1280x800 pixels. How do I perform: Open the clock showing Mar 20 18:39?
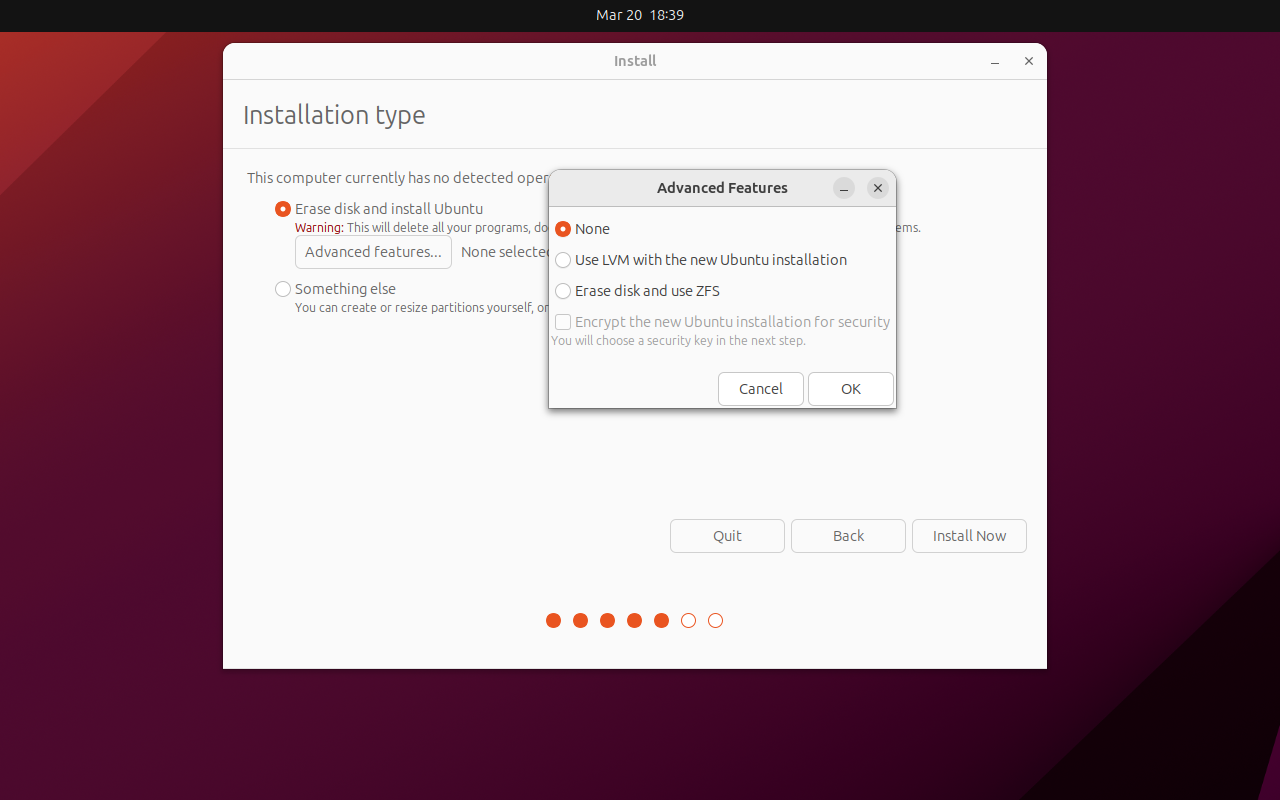pyautogui.click(x=640, y=15)
